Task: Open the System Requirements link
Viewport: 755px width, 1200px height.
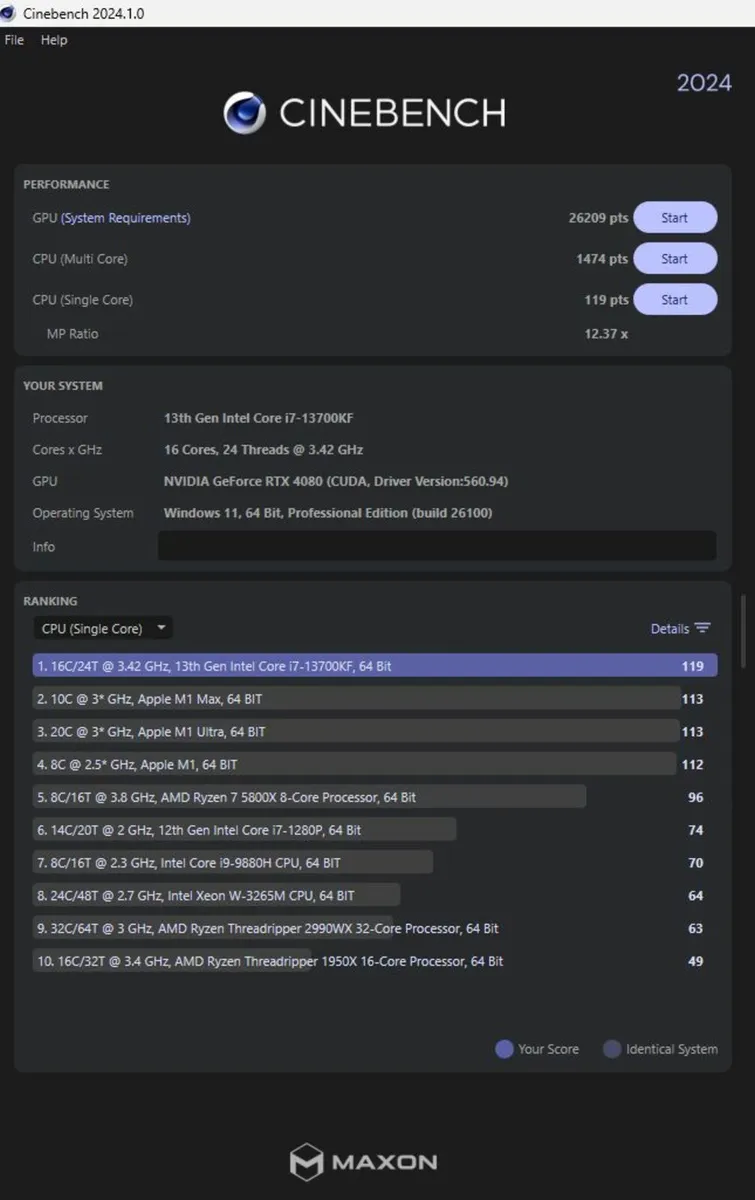Action: click(x=126, y=218)
